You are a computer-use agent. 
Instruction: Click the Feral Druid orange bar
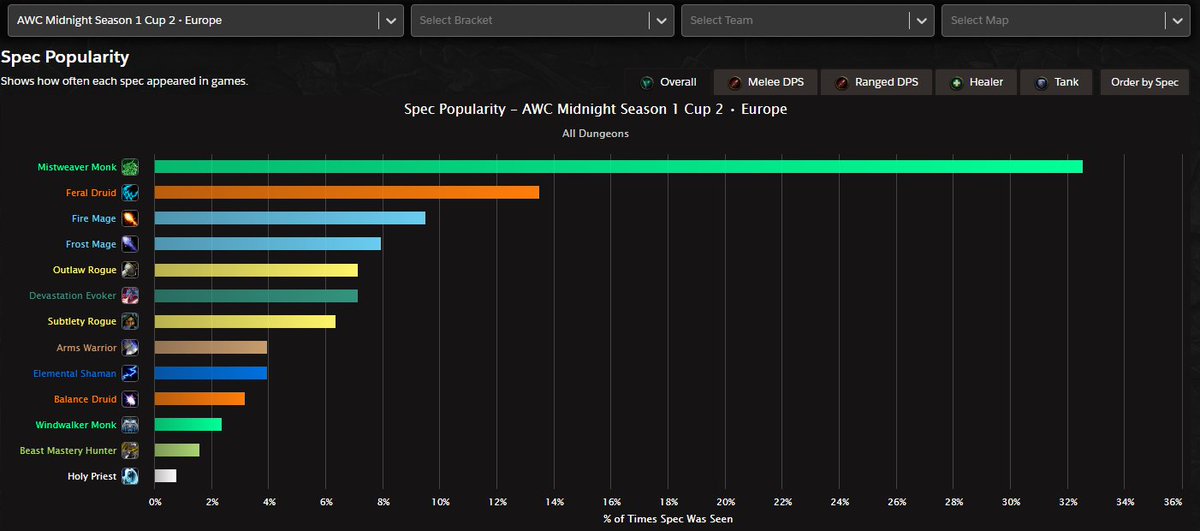pyautogui.click(x=346, y=192)
